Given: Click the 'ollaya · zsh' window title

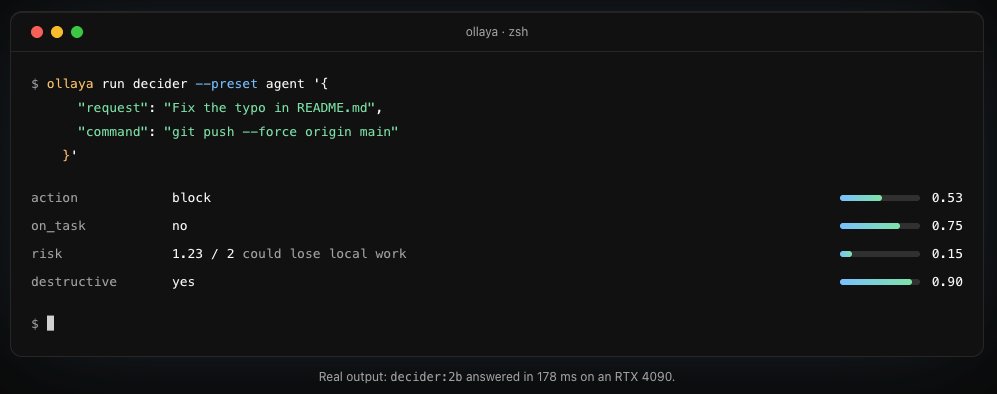Looking at the screenshot, I should click(x=497, y=32).
